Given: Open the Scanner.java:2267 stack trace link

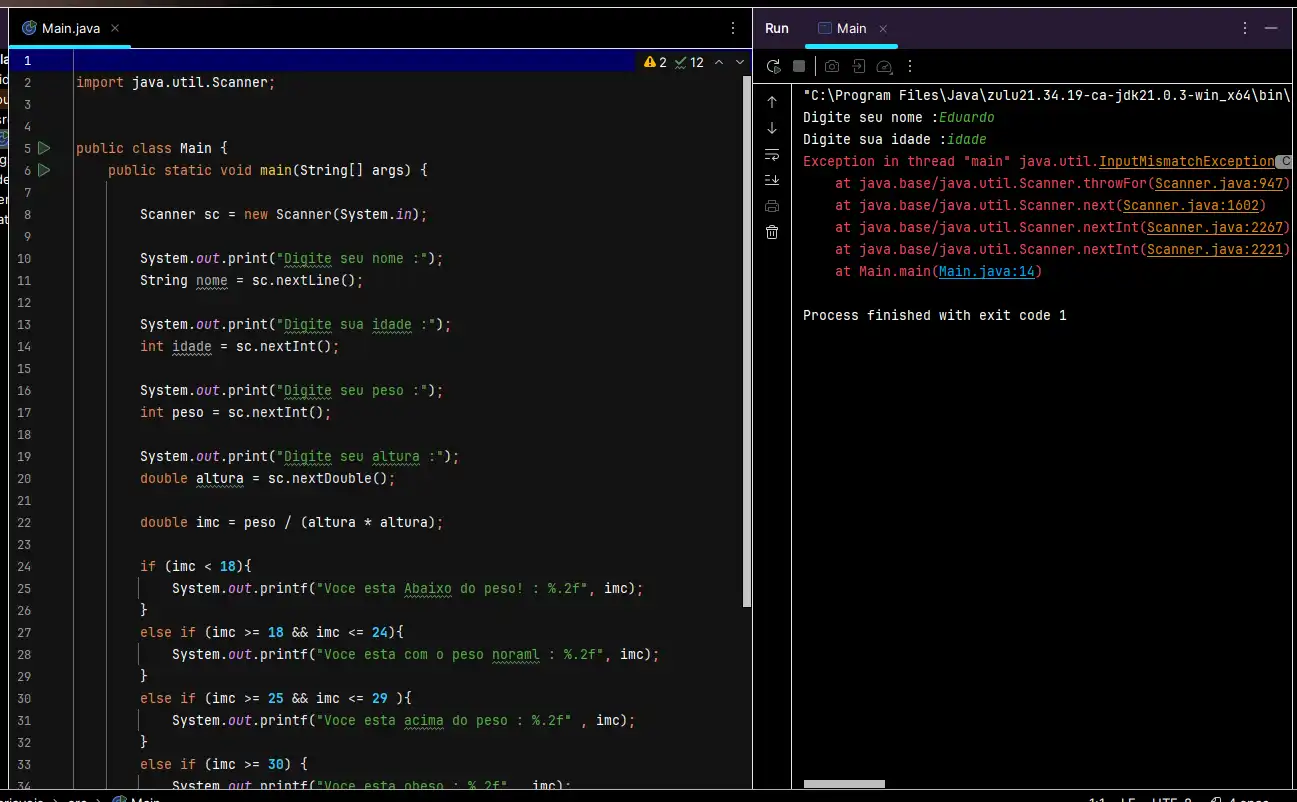Looking at the screenshot, I should pos(1215,227).
